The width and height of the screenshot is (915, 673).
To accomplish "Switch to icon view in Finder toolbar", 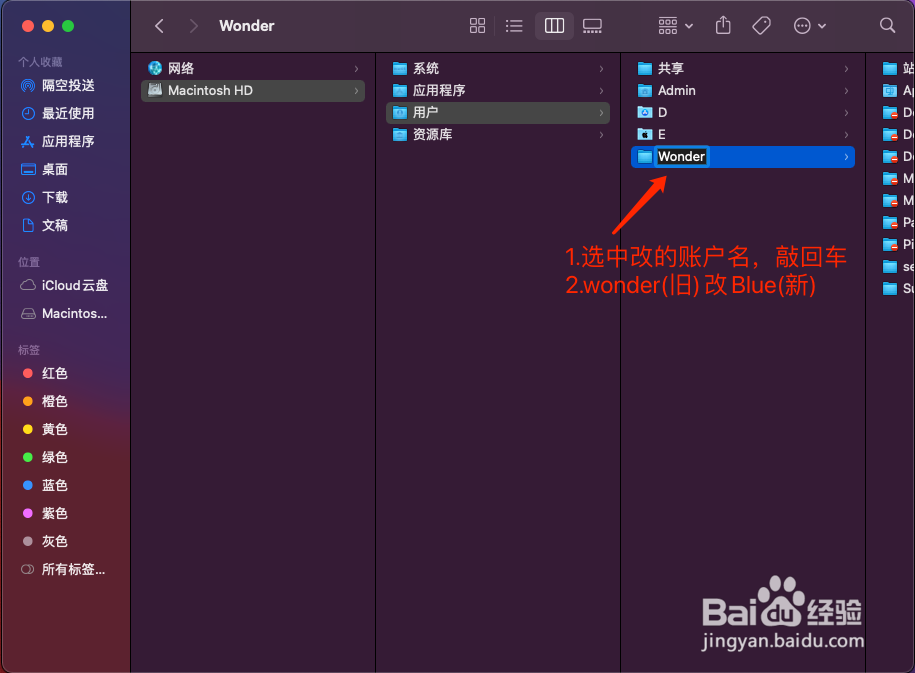I will coord(477,25).
